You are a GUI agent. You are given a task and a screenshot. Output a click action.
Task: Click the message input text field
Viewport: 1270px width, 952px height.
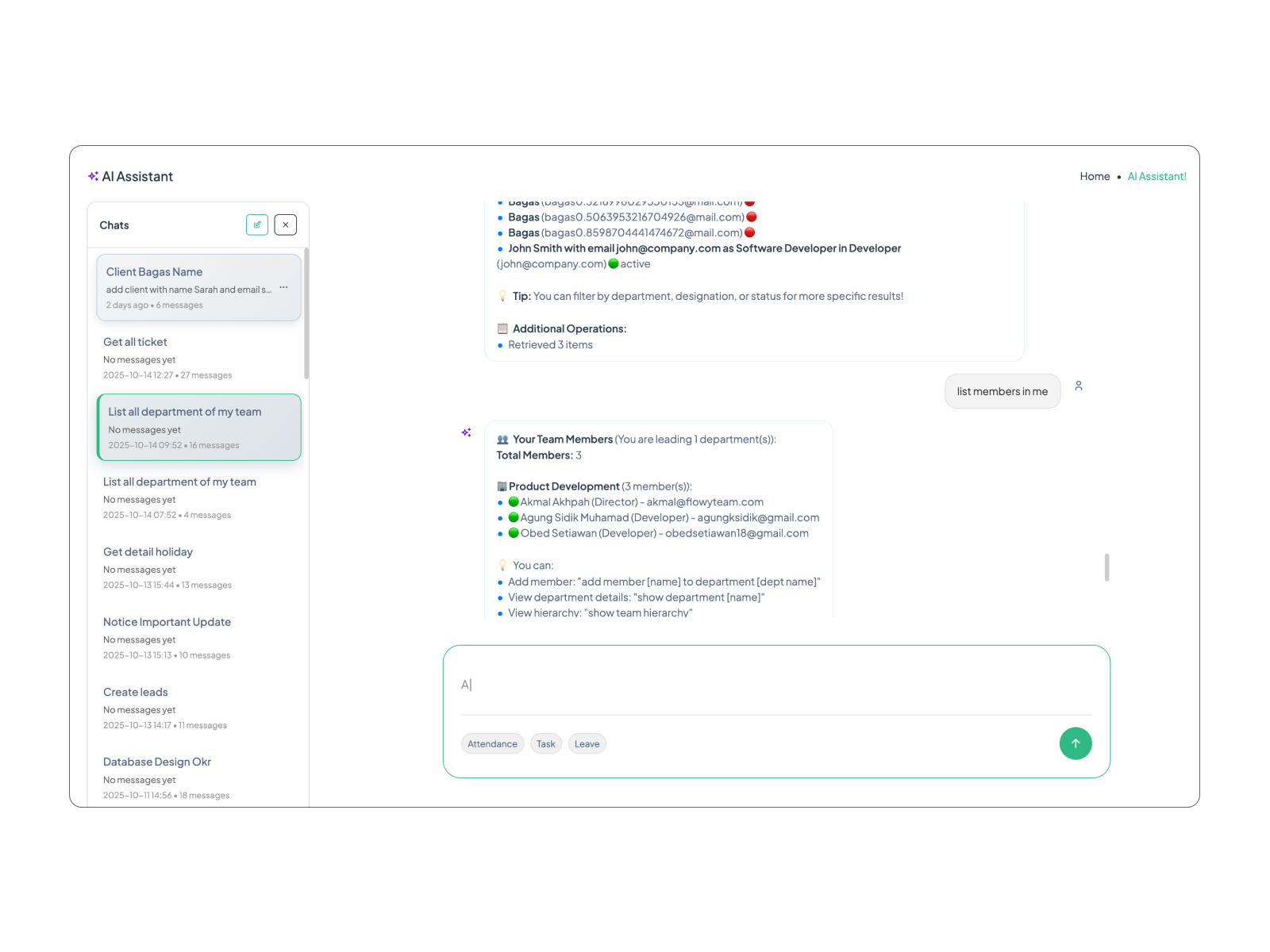click(x=775, y=685)
